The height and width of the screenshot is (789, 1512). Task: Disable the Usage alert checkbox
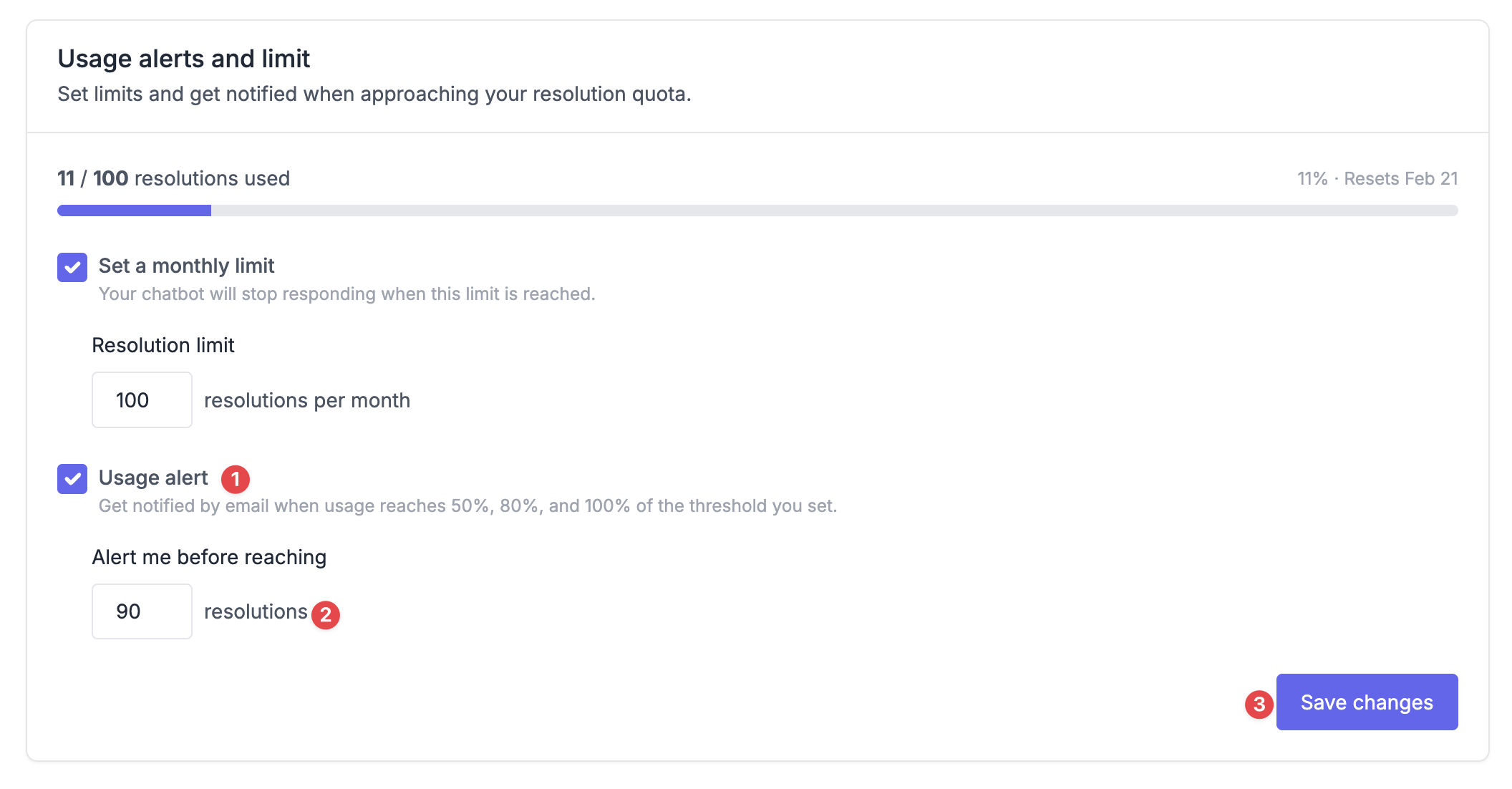[72, 479]
